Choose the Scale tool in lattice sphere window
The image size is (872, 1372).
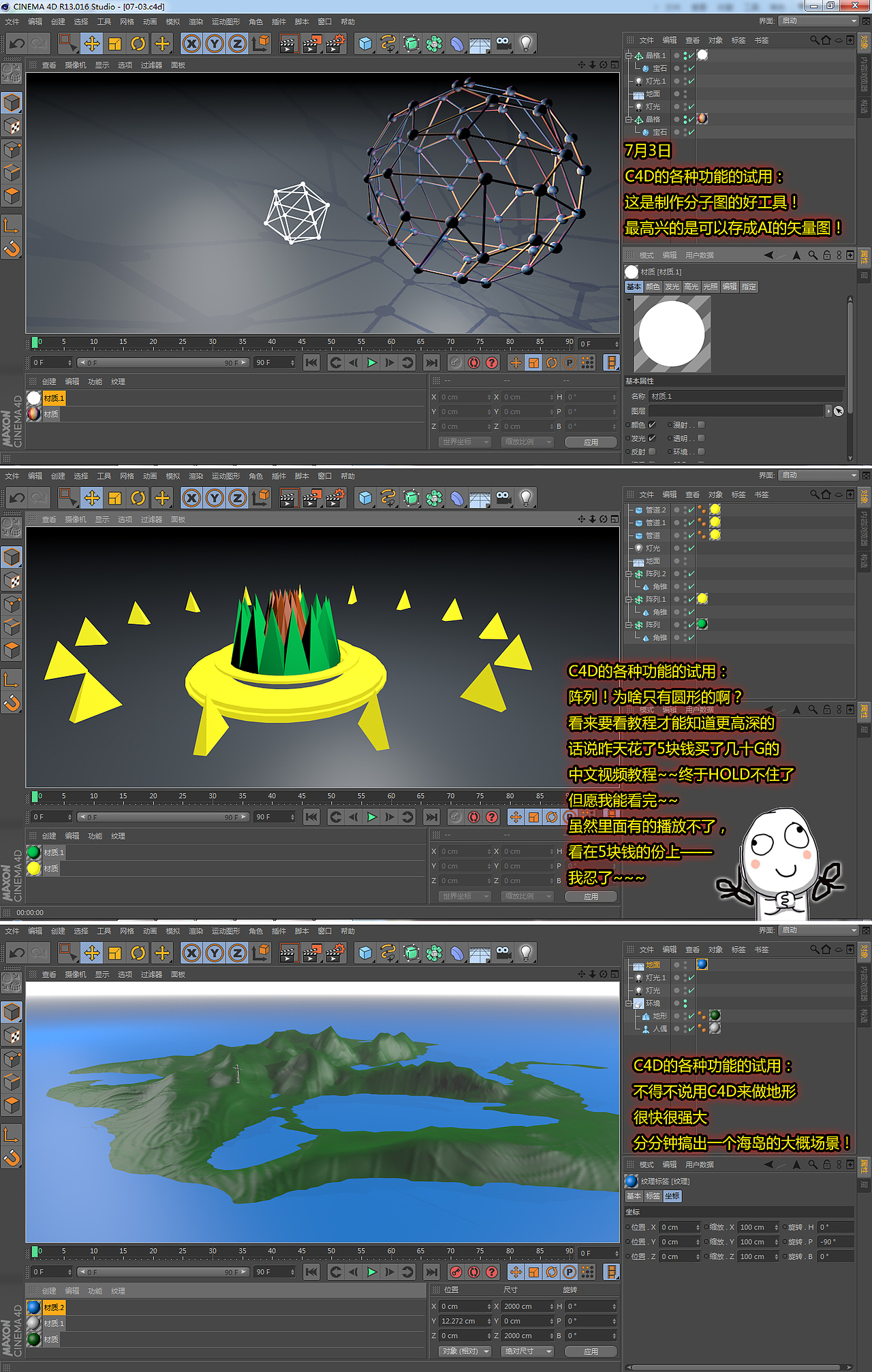pyautogui.click(x=115, y=44)
